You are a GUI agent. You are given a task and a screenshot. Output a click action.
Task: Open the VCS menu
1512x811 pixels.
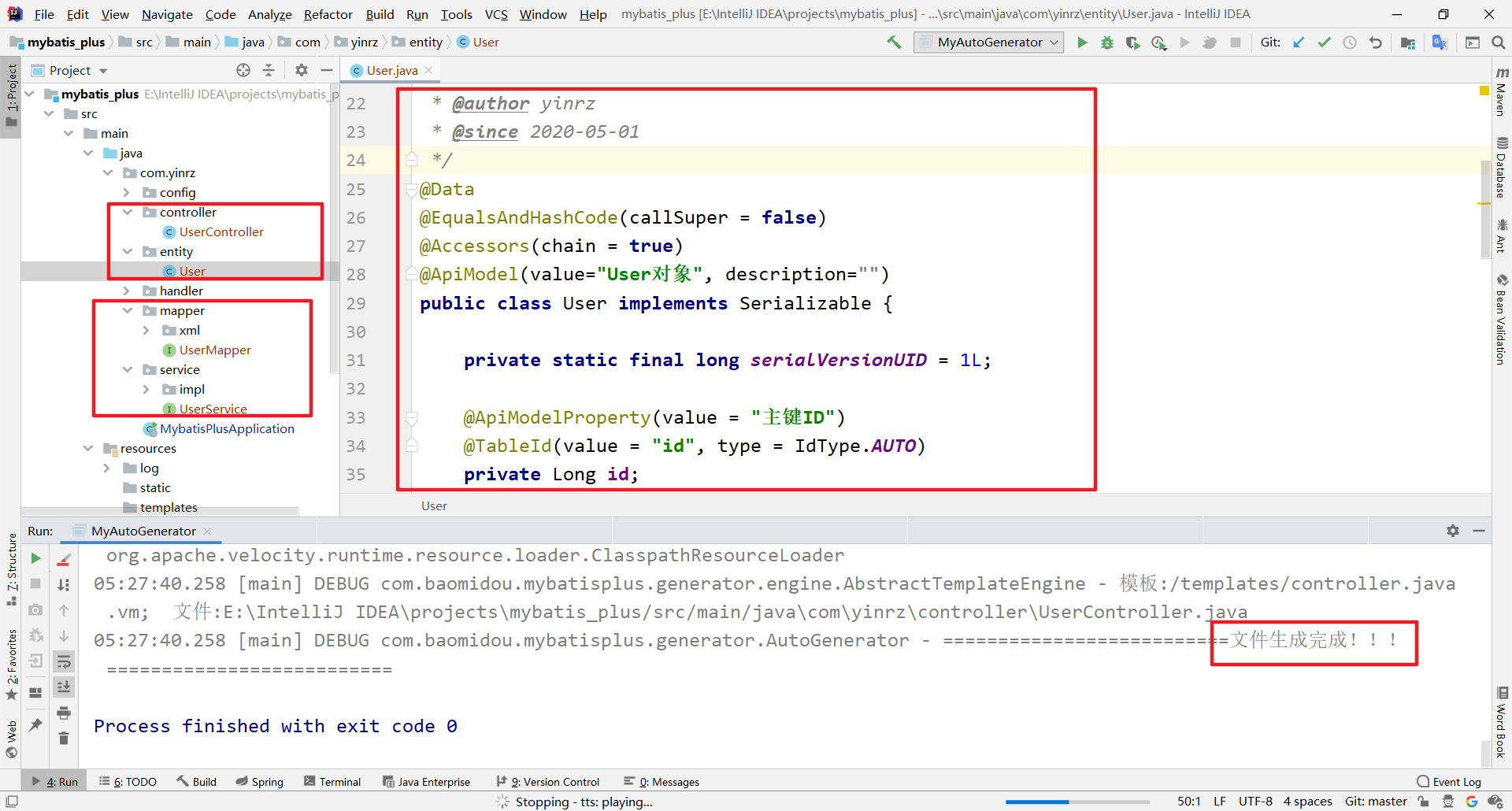[x=496, y=14]
